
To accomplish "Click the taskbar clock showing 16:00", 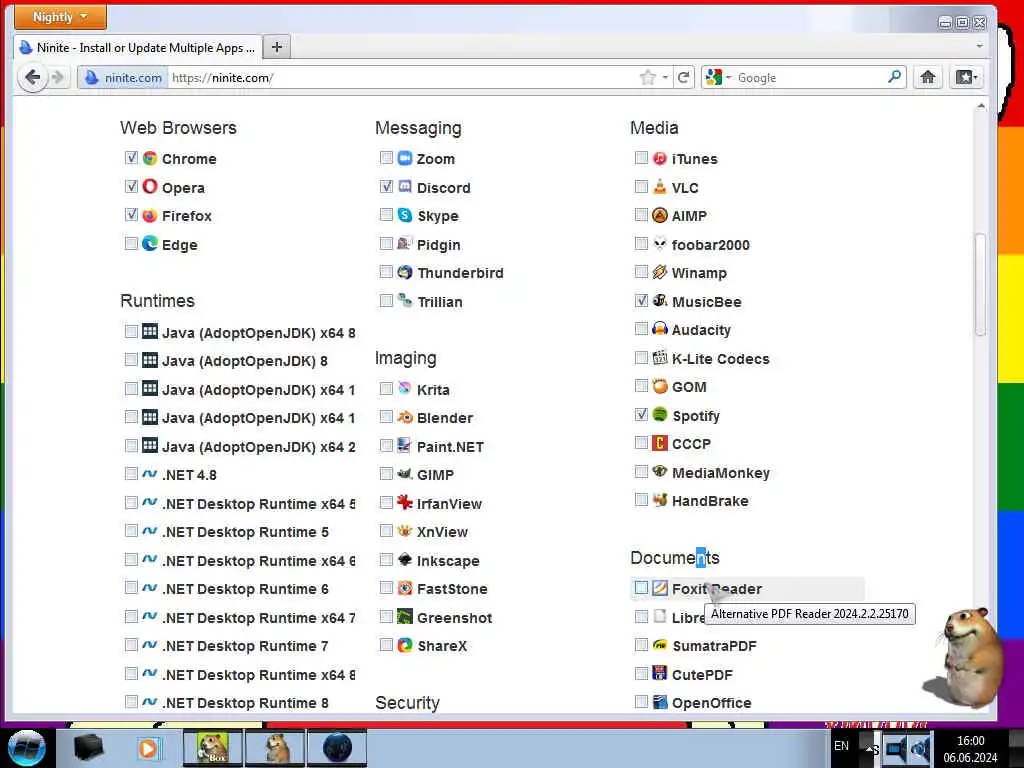I will (x=970, y=749).
